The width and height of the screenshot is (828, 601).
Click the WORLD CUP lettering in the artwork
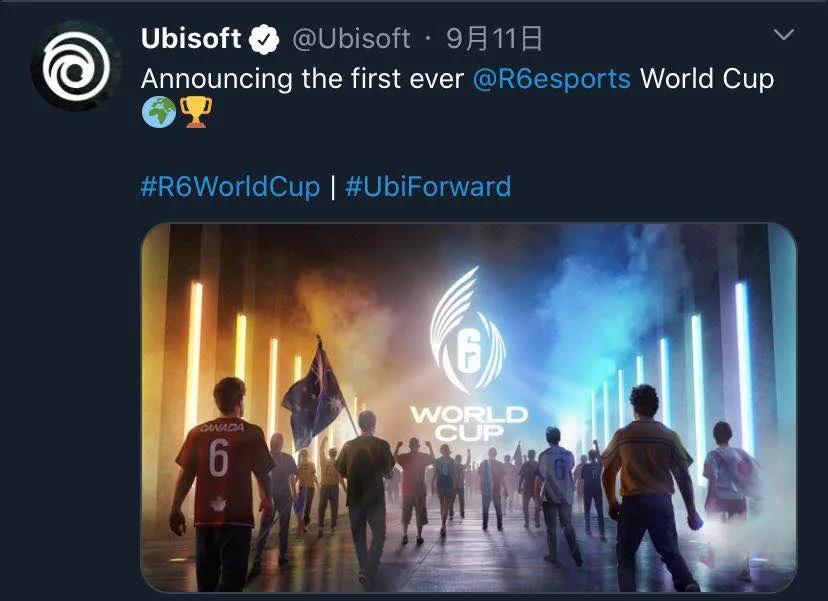click(x=469, y=422)
